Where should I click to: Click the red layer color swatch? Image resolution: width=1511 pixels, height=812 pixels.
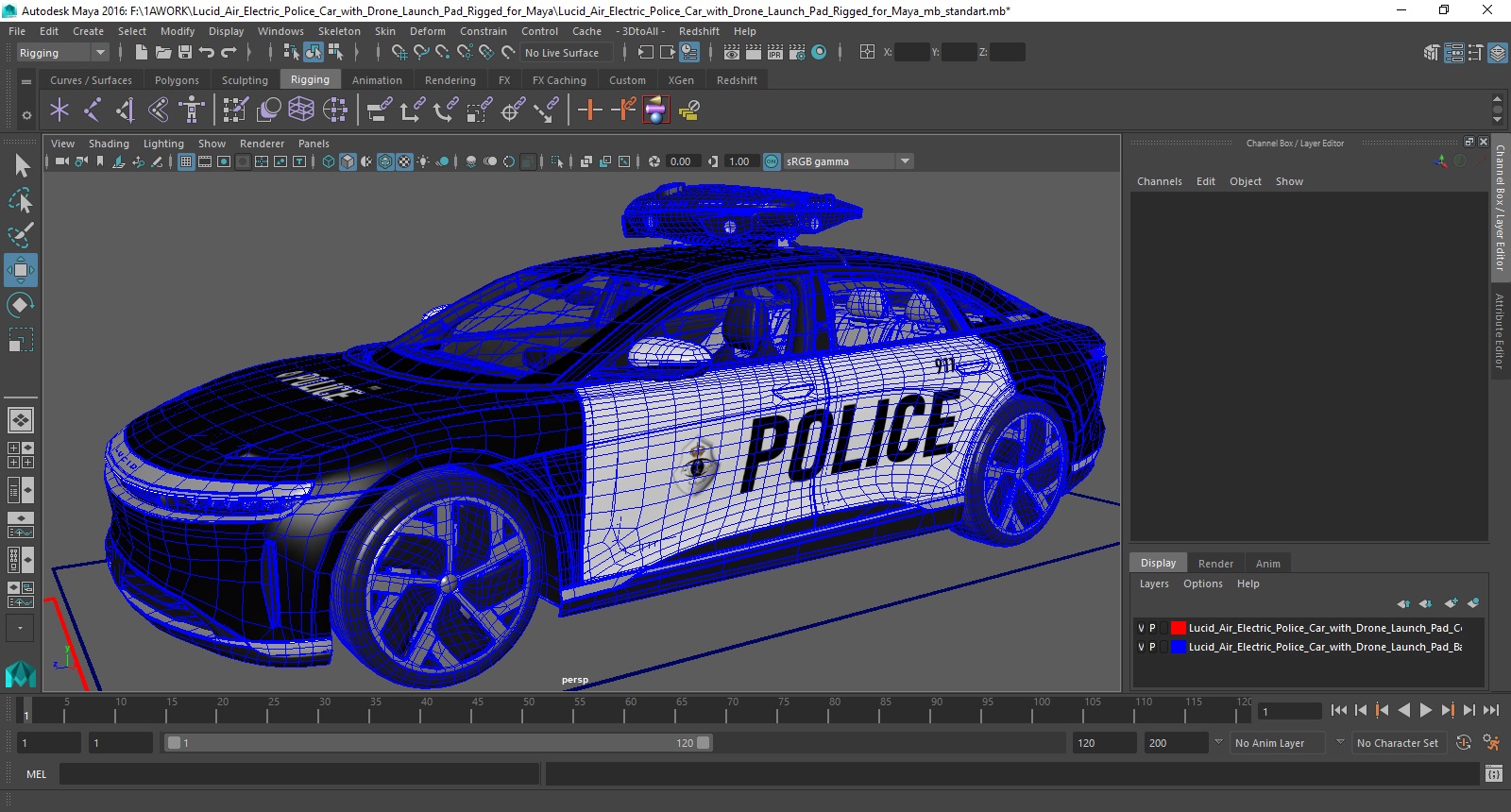1179,628
